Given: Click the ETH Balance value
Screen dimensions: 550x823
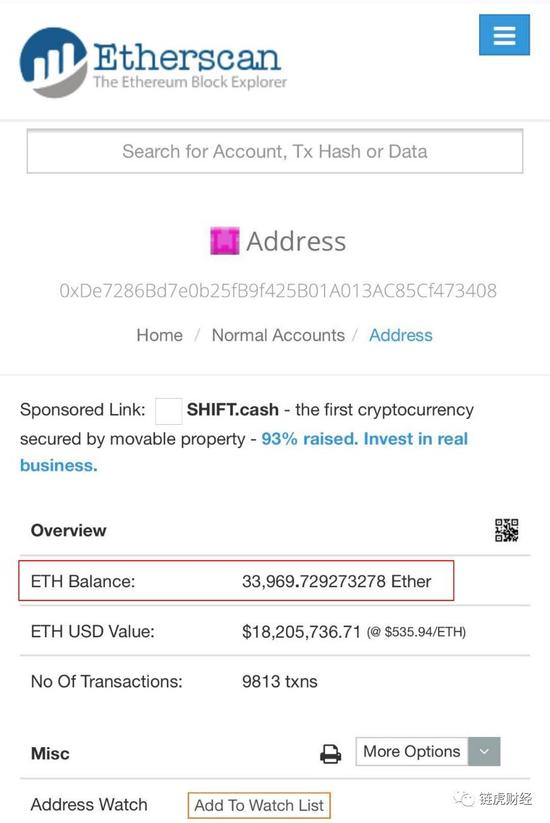Looking at the screenshot, I should click(336, 581).
